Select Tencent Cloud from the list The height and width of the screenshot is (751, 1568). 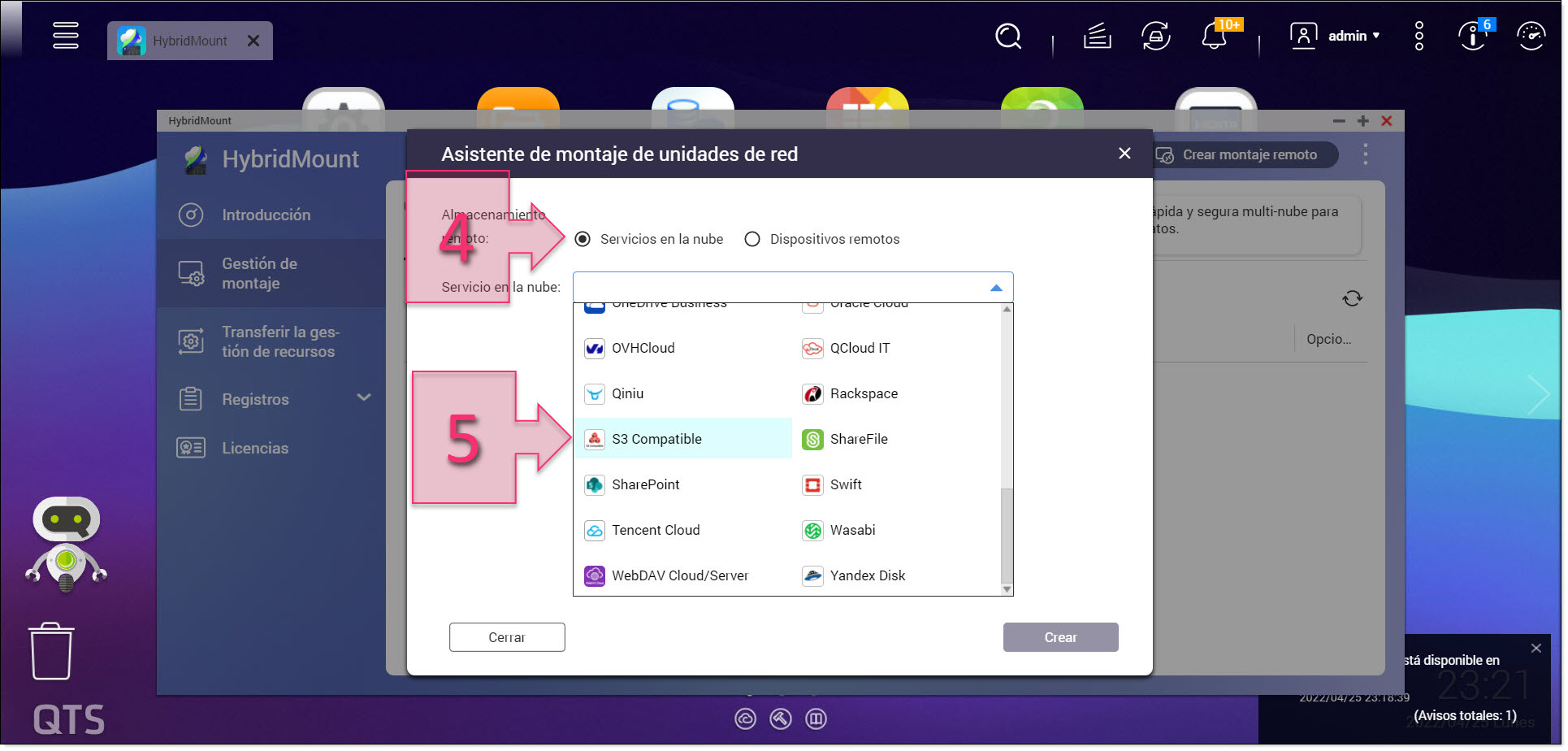pos(655,530)
